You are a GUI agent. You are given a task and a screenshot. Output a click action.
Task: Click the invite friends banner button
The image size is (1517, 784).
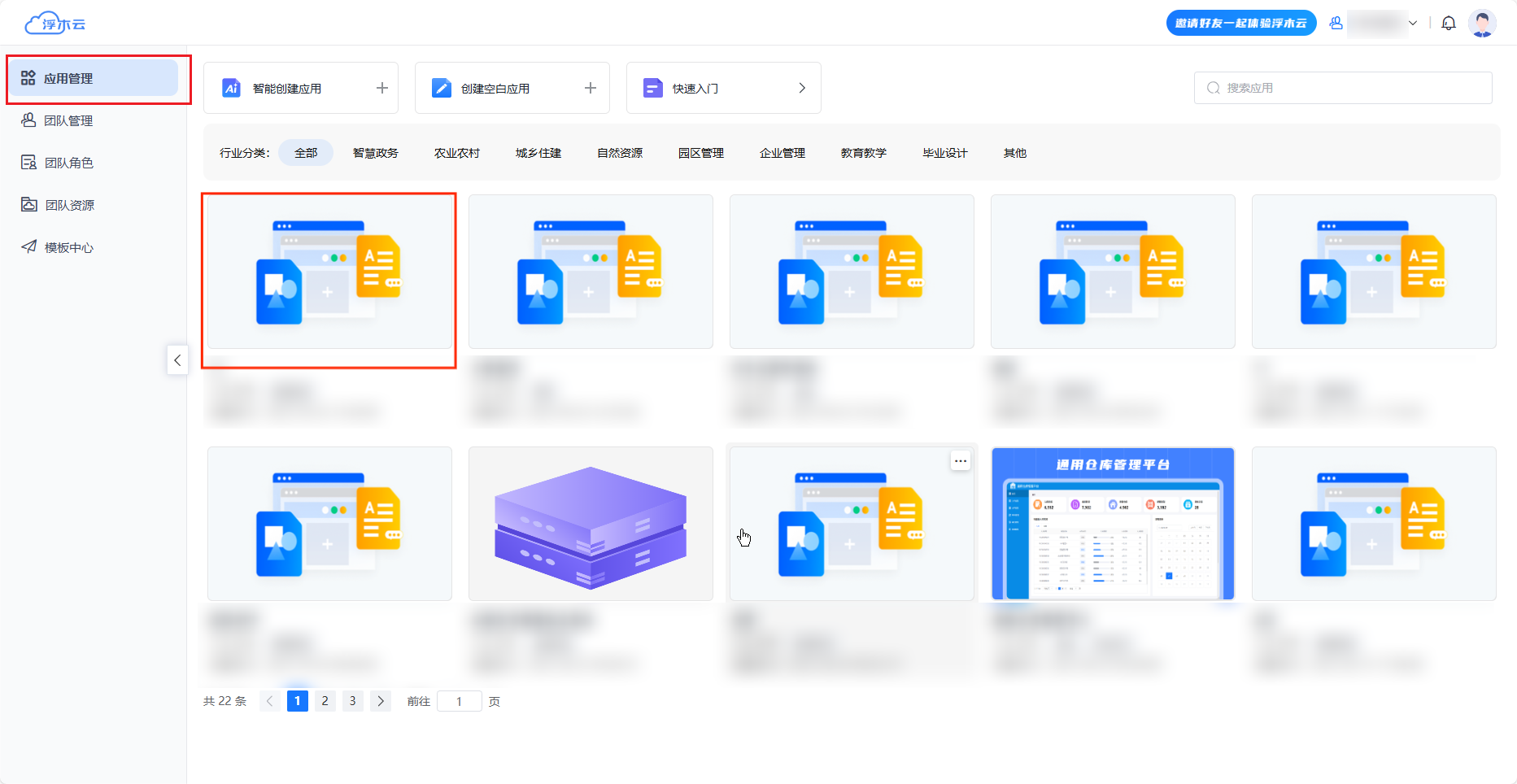coord(1240,24)
